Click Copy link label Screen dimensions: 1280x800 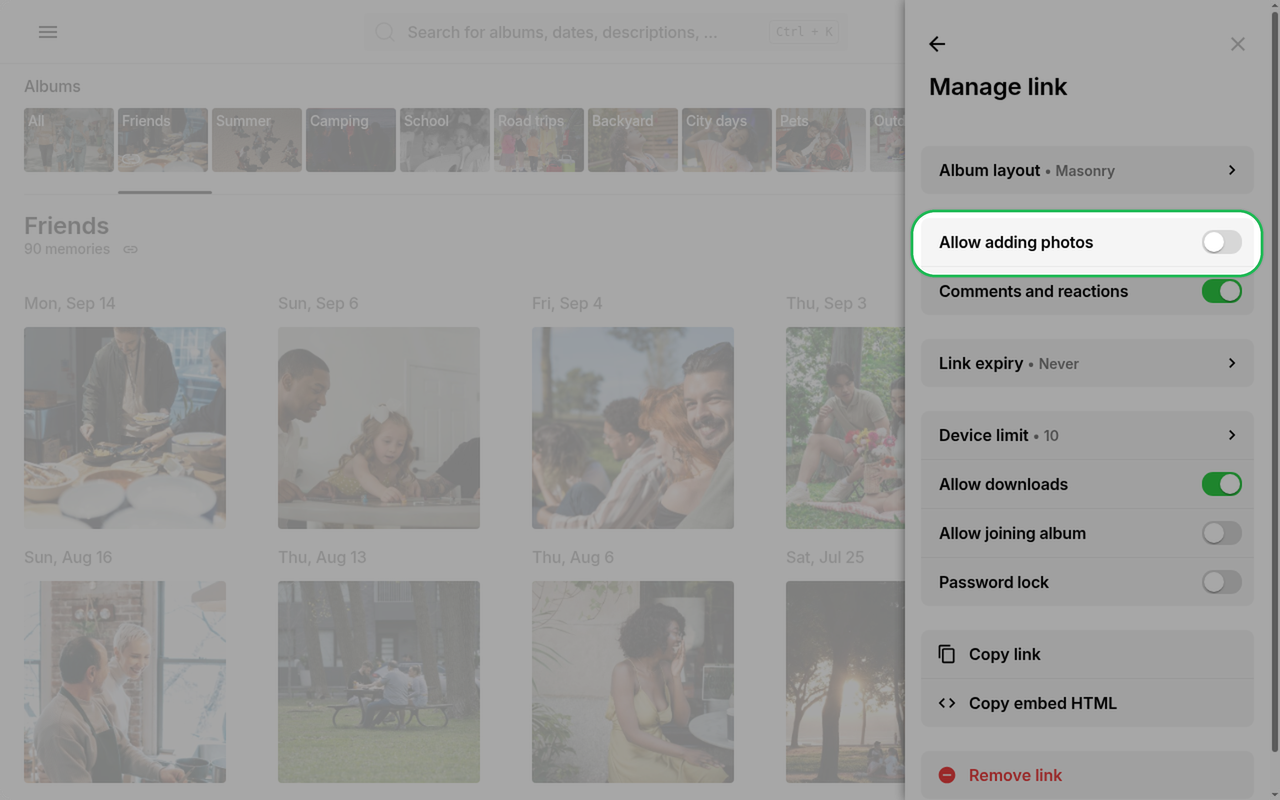(x=1004, y=654)
